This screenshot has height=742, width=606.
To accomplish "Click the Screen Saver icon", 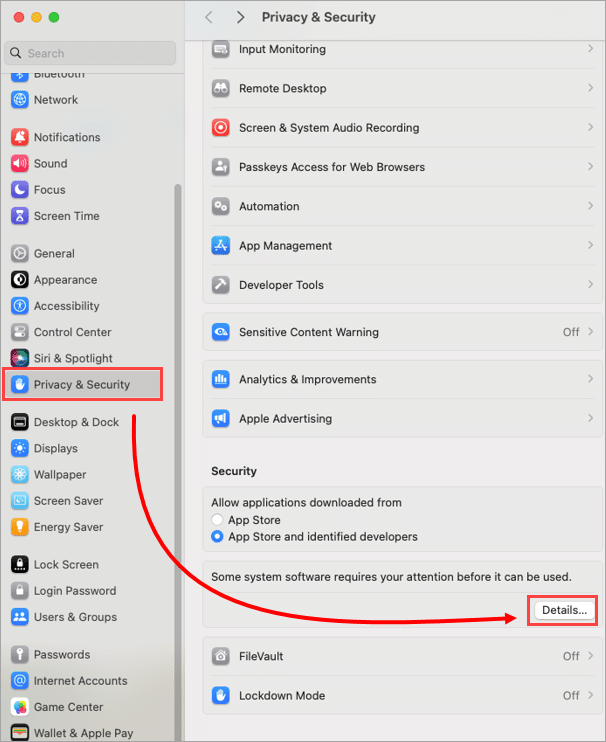I will (x=19, y=501).
